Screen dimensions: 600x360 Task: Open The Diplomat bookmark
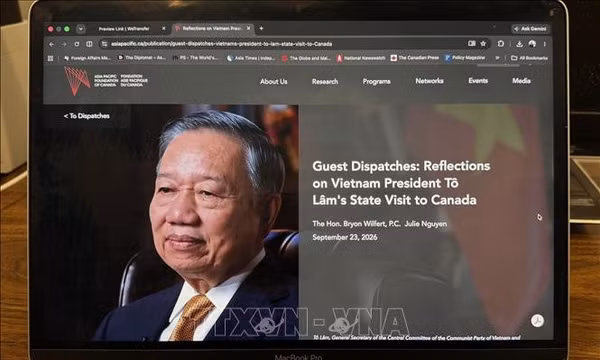coord(142,58)
